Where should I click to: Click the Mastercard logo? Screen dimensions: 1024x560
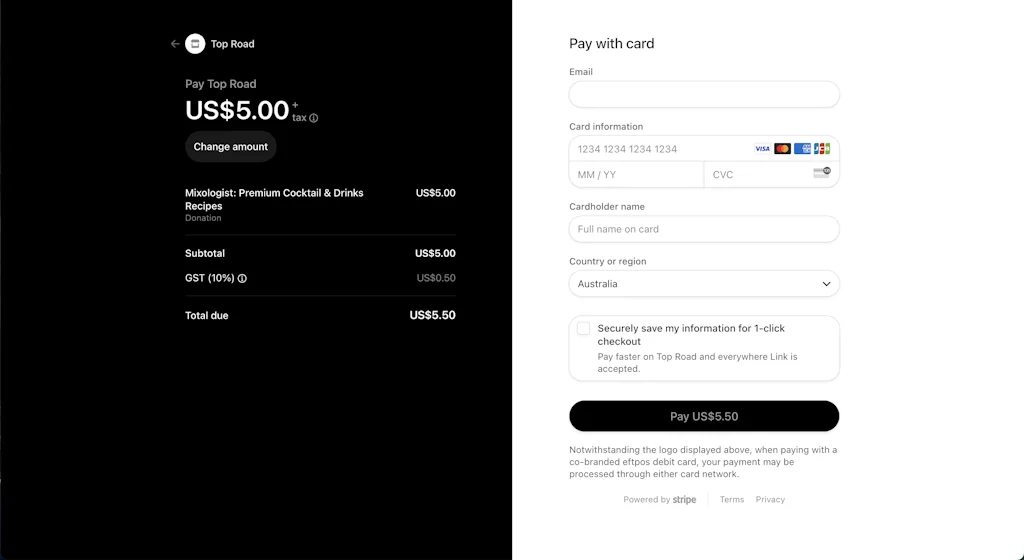point(782,149)
